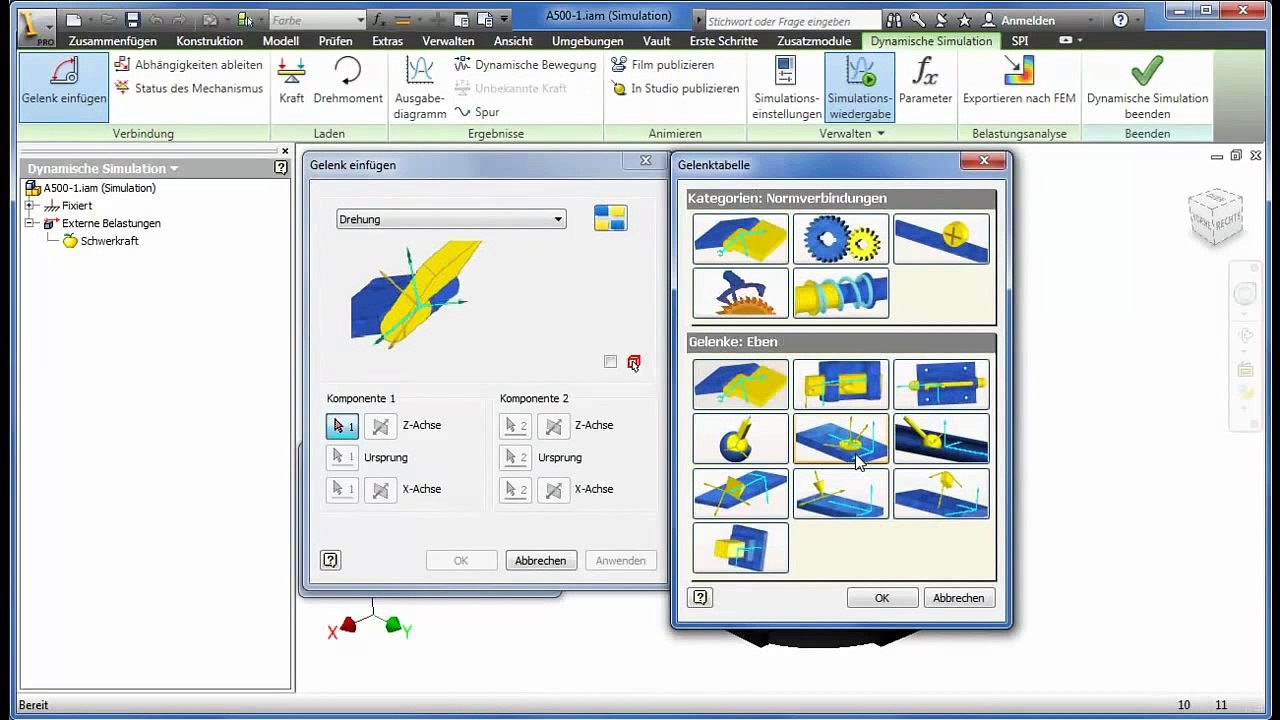1280x720 pixels.
Task: Click the search keyword input field
Action: [793, 21]
